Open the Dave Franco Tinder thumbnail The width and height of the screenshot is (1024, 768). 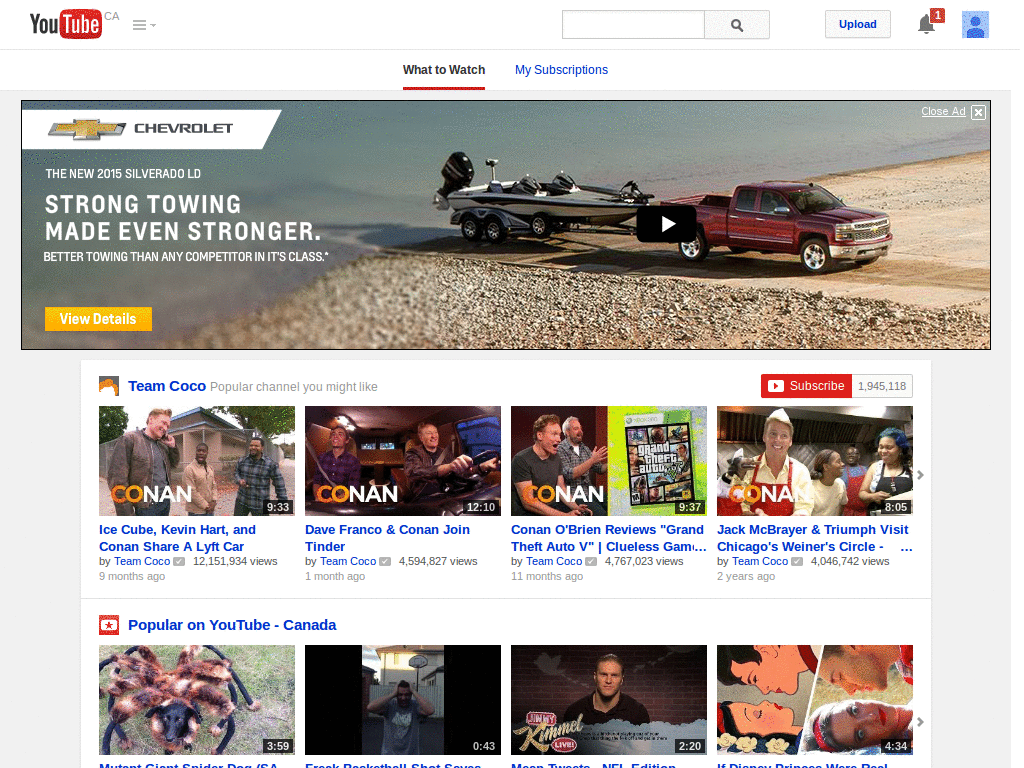402,461
